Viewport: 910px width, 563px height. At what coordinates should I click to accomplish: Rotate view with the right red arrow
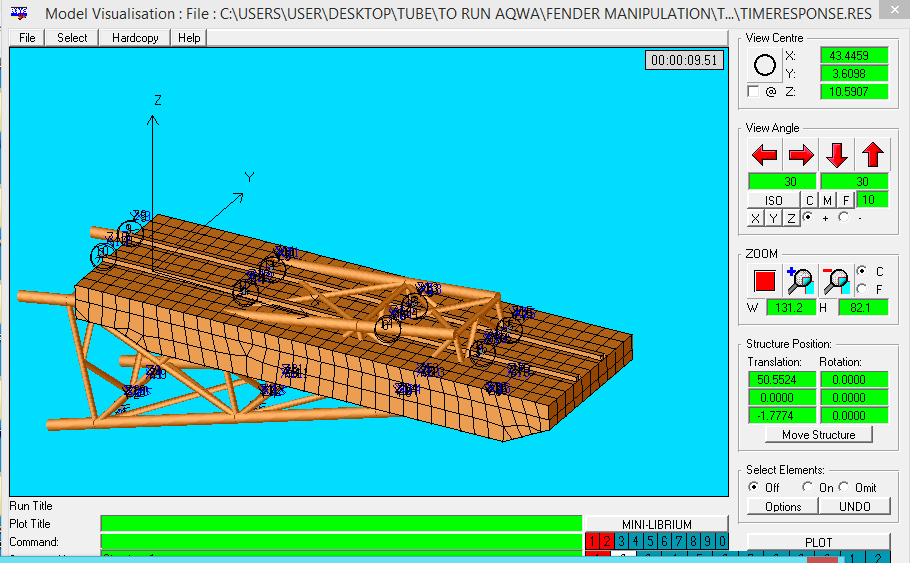point(801,155)
